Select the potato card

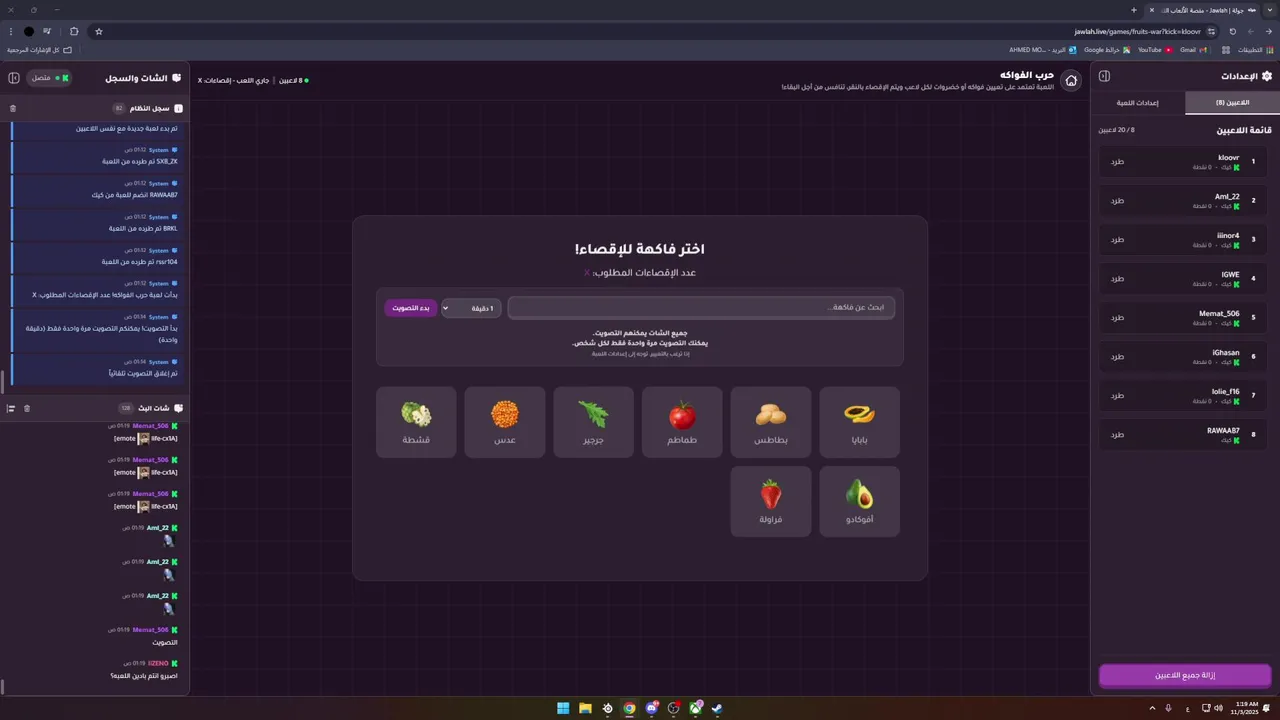pos(771,422)
